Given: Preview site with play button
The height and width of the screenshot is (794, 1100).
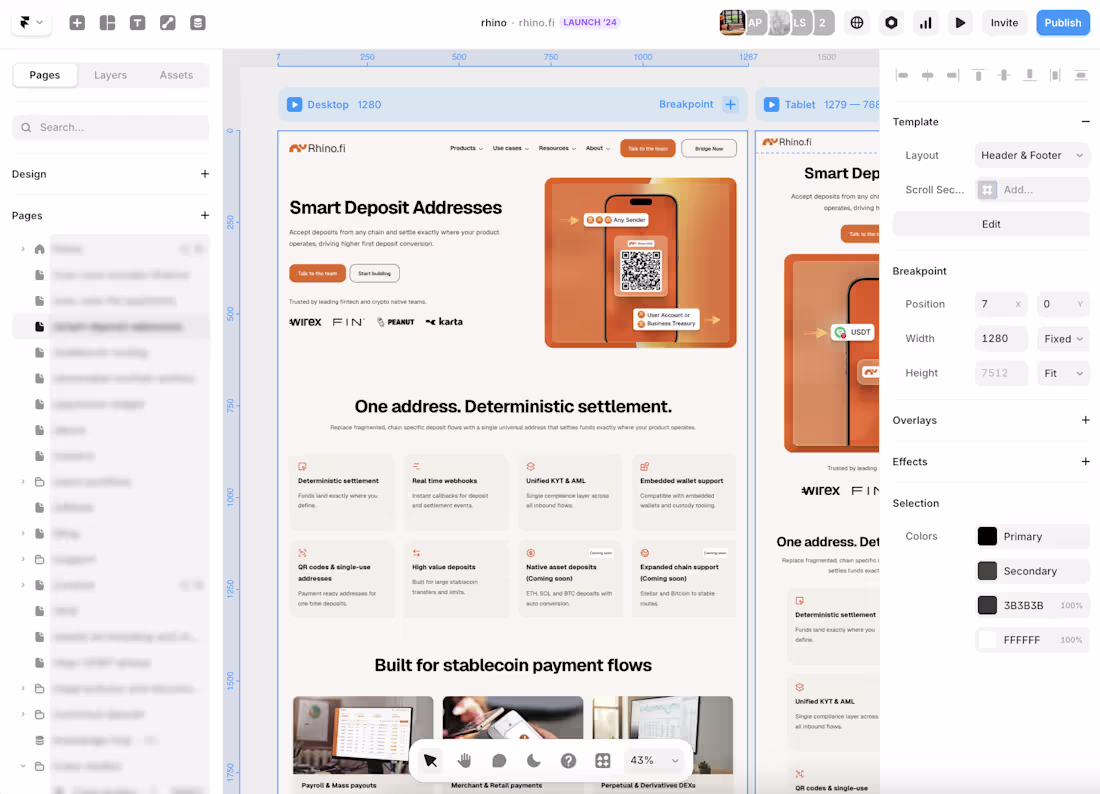Looking at the screenshot, I should pyautogui.click(x=960, y=22).
